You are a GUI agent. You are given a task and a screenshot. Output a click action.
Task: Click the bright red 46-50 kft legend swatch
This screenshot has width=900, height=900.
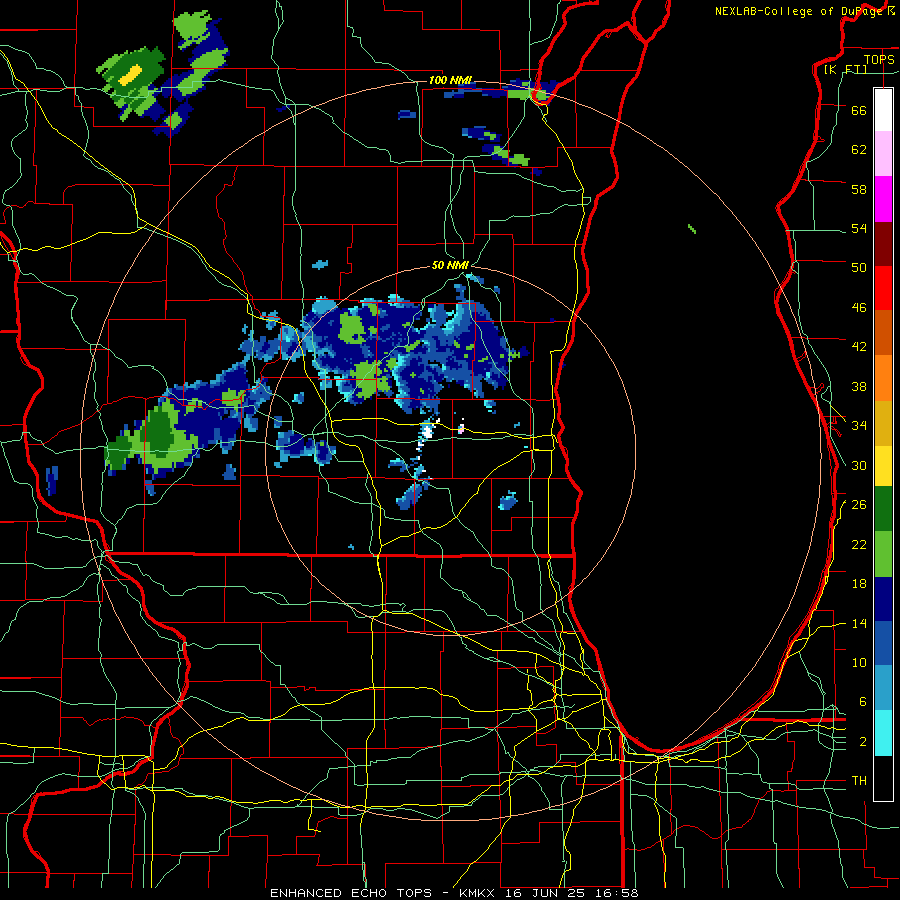[883, 288]
